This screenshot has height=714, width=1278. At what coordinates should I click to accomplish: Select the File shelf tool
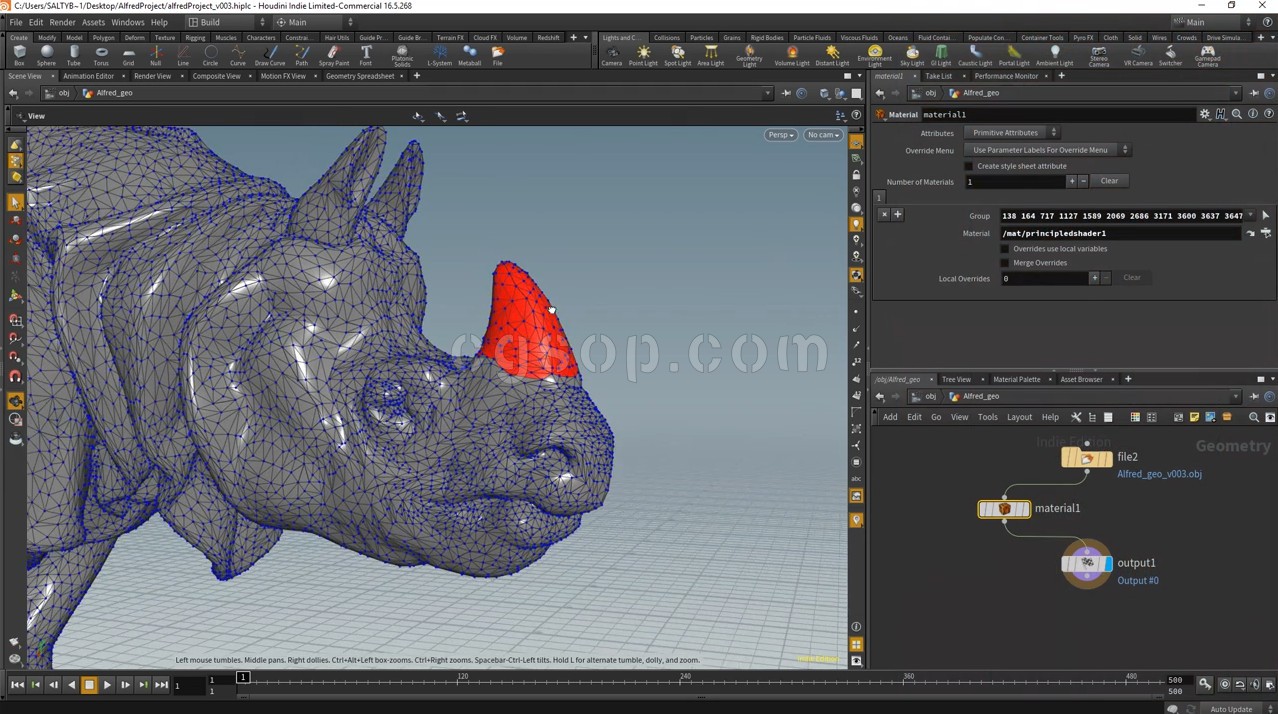point(497,55)
